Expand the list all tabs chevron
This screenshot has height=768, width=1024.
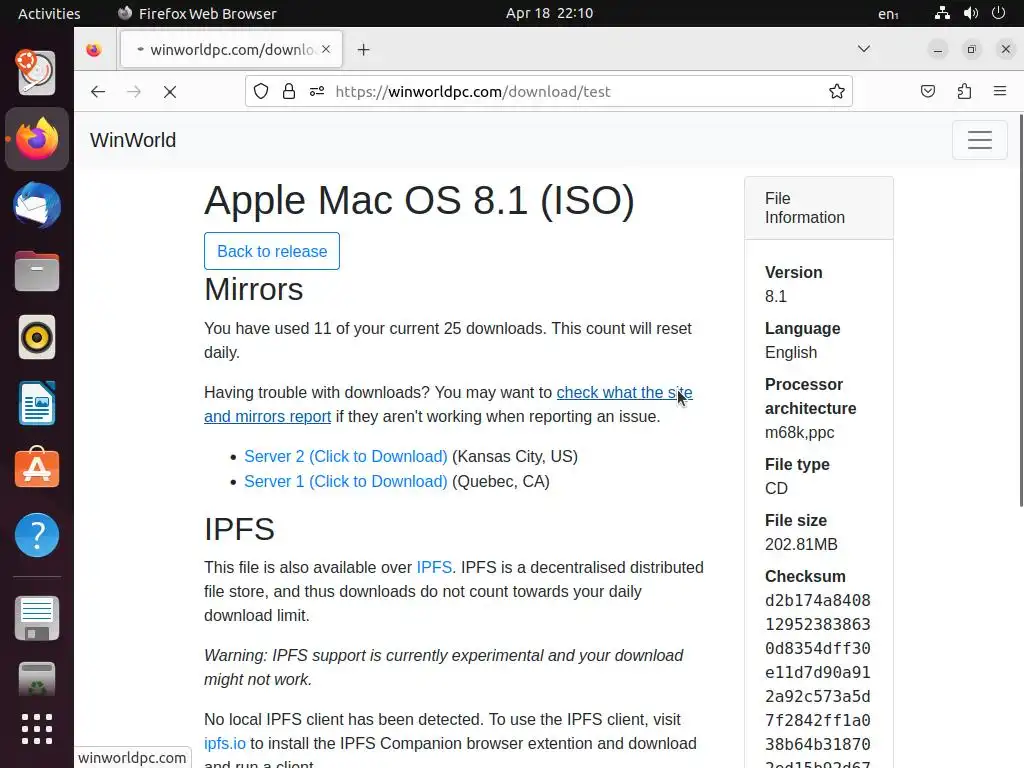click(x=863, y=49)
